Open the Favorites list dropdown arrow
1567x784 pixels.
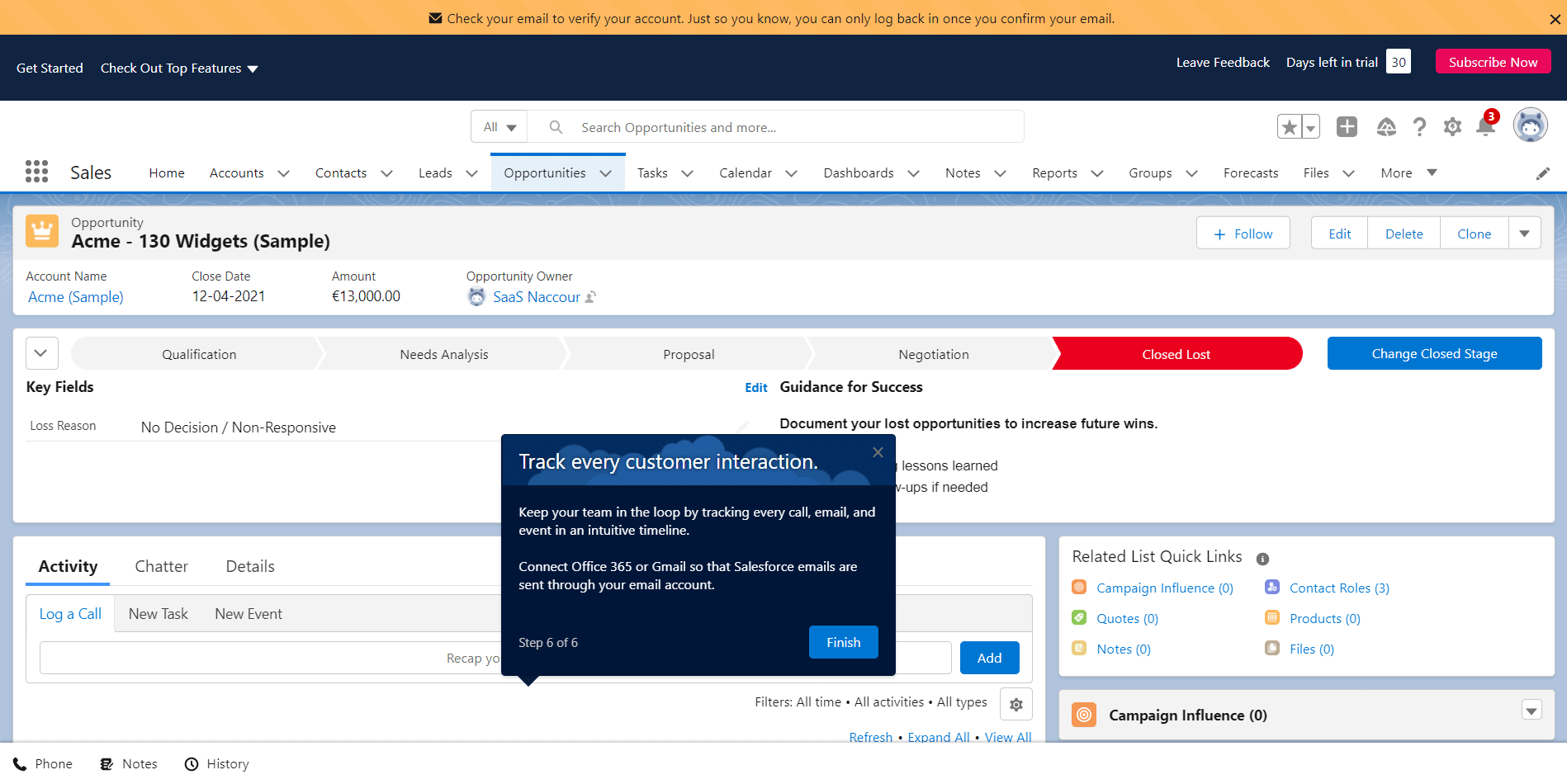point(1310,127)
